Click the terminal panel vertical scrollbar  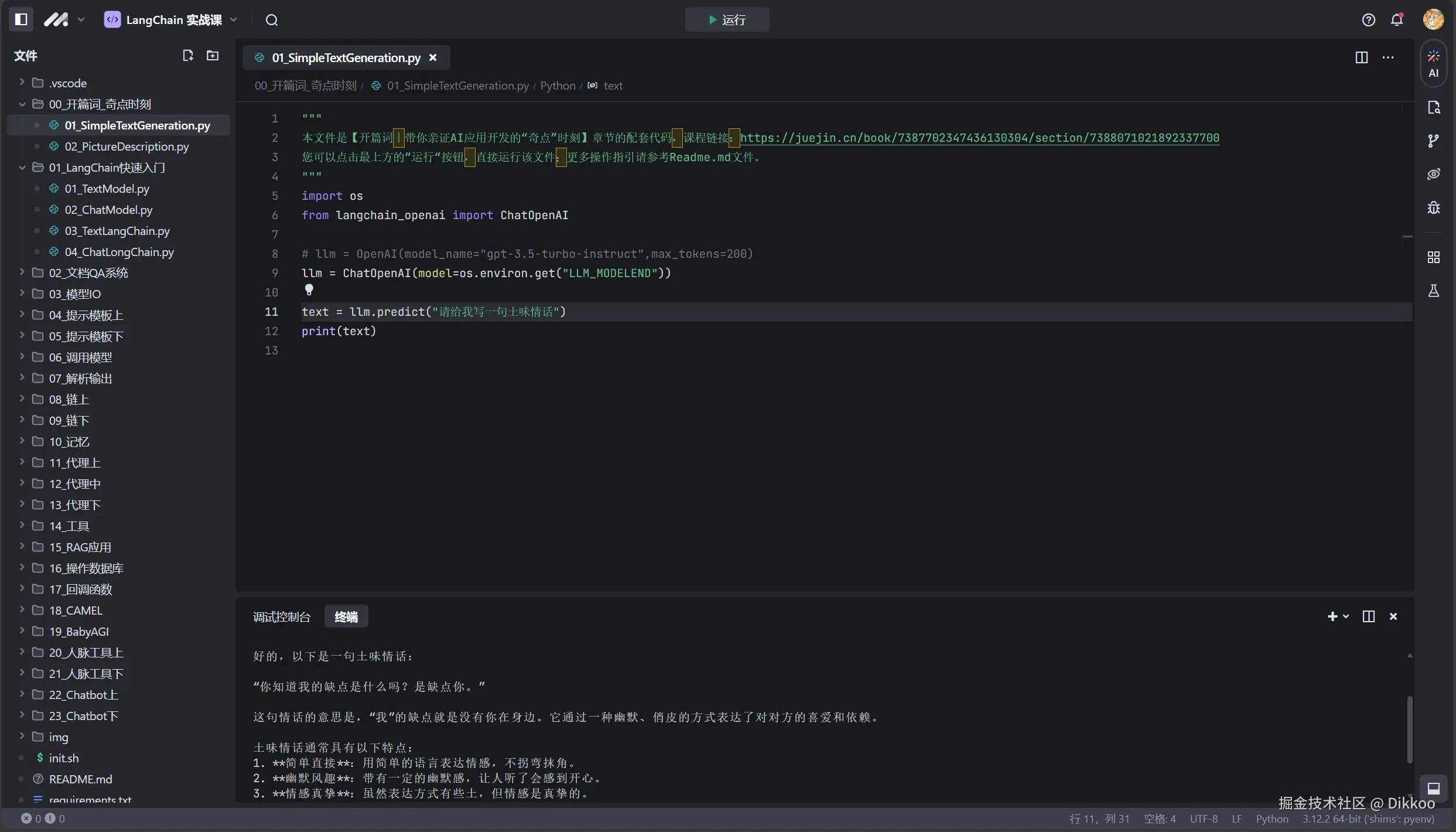click(1409, 729)
